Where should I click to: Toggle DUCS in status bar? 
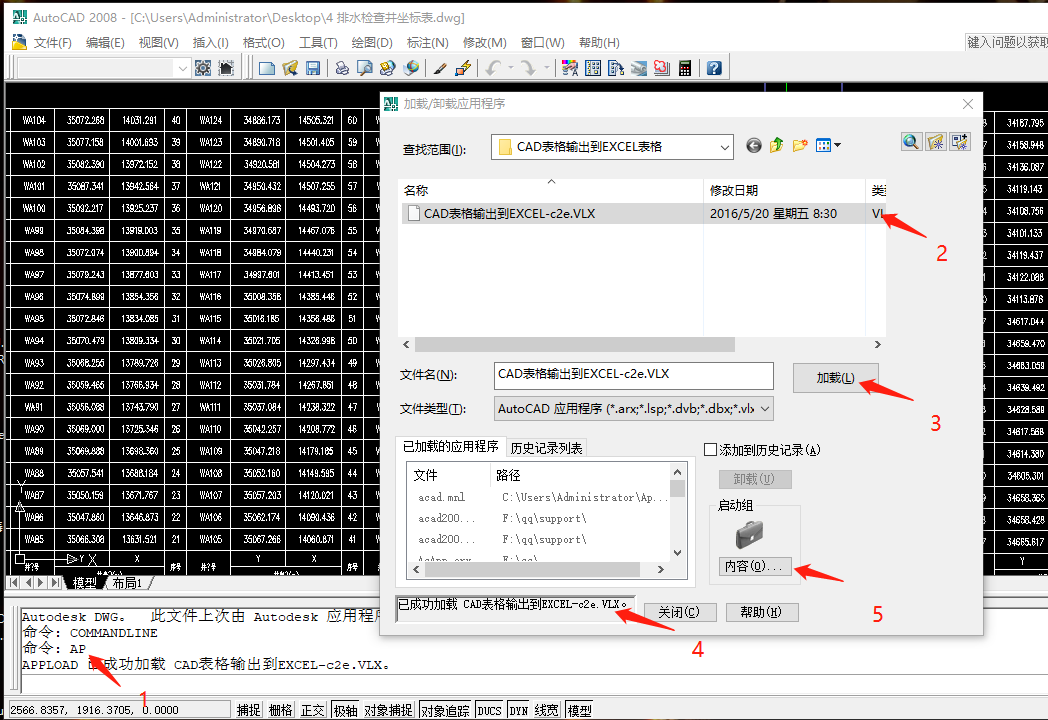(x=489, y=710)
